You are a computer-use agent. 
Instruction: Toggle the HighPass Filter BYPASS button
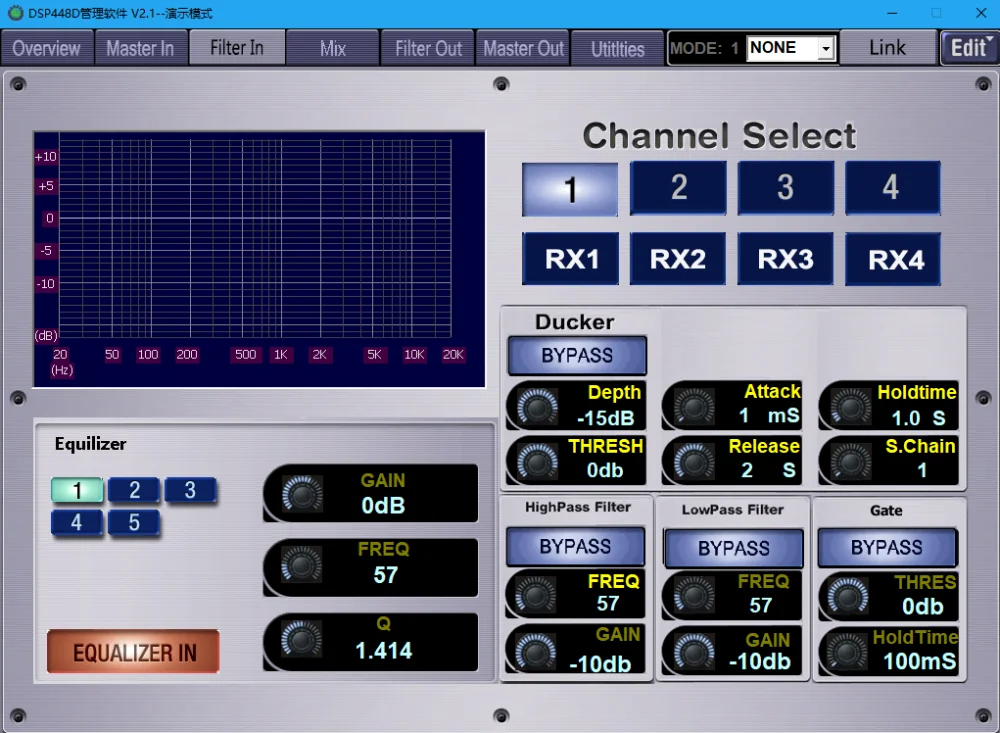[x=575, y=547]
